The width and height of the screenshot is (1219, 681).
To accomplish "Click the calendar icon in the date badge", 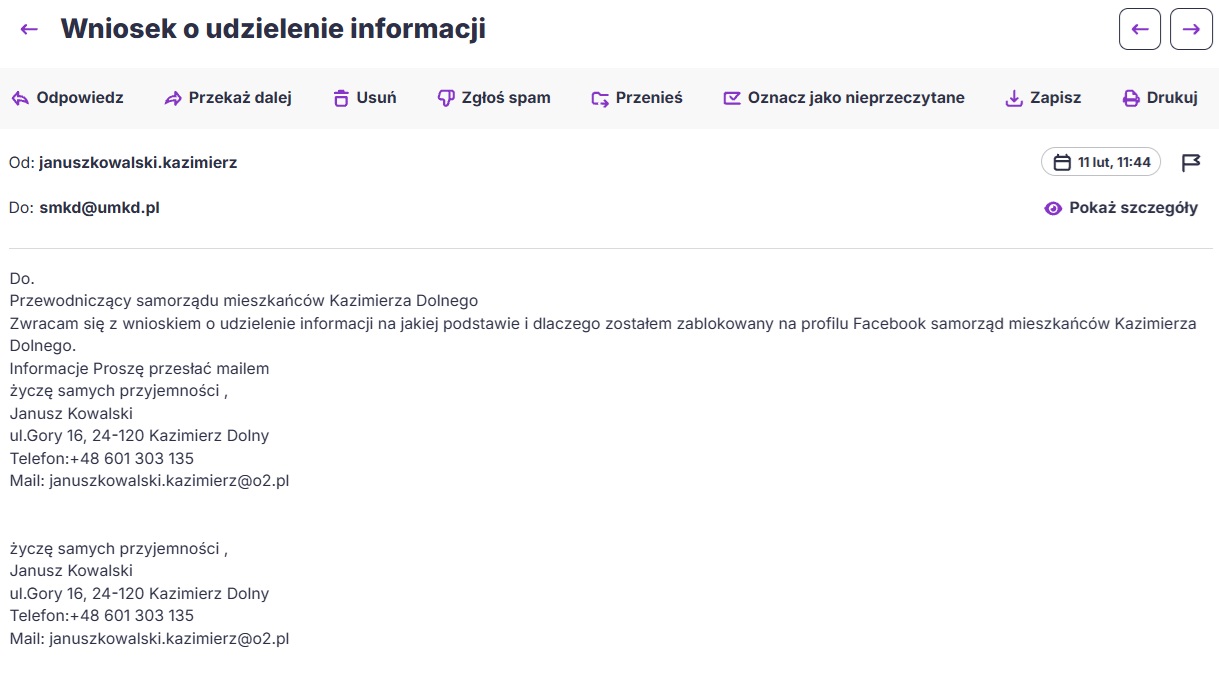I will click(1062, 162).
